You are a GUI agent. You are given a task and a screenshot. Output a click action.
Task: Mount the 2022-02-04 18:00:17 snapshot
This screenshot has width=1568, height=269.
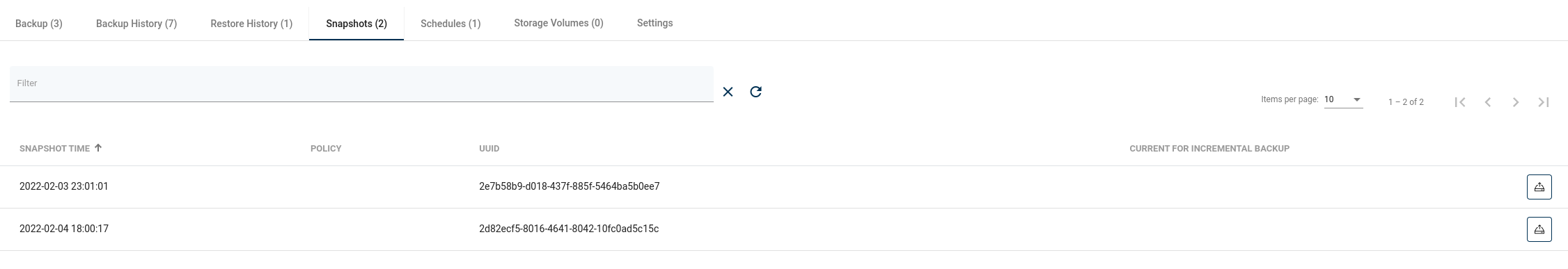1539,229
